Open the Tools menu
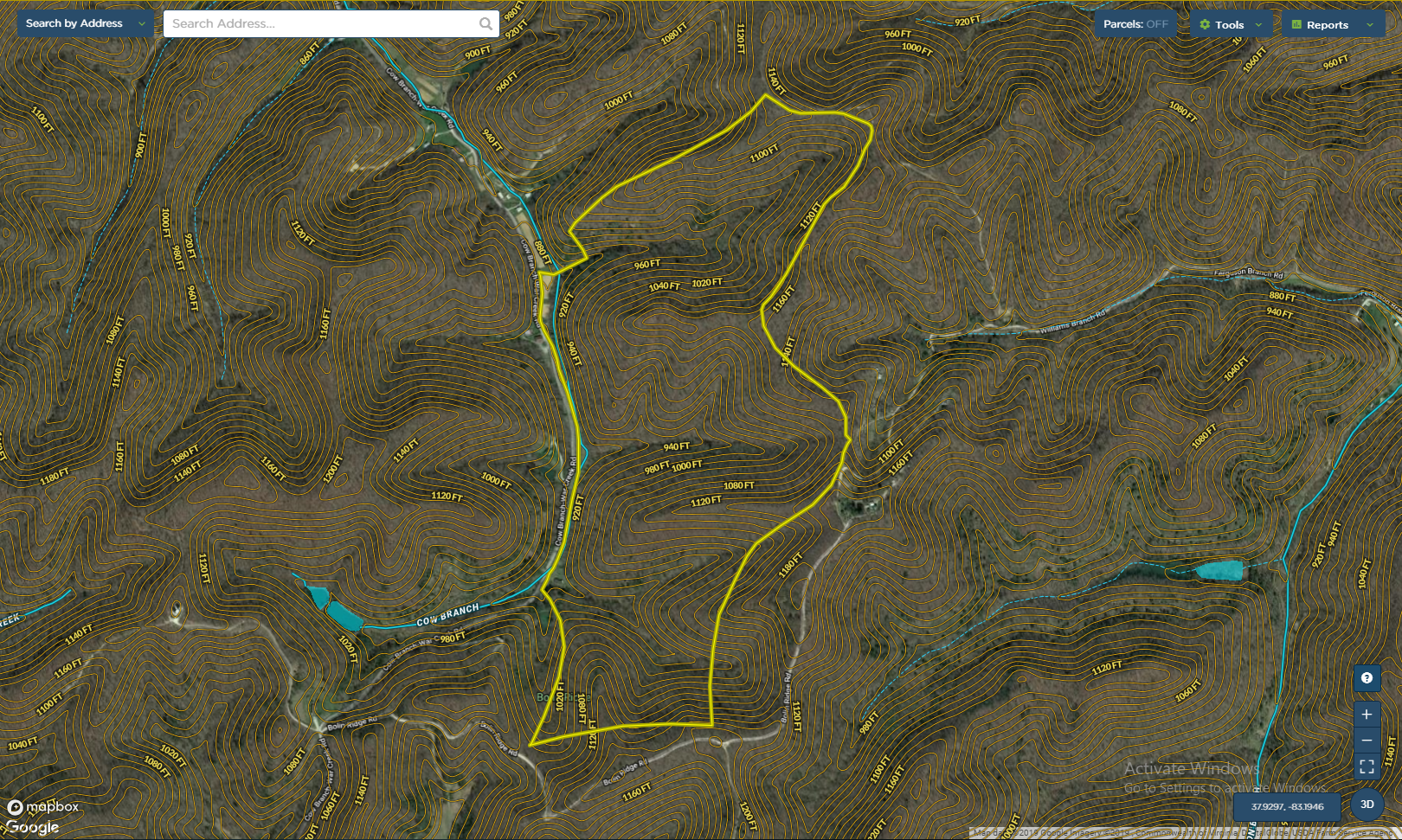Screen dimensions: 1402x840 (1229, 25)
